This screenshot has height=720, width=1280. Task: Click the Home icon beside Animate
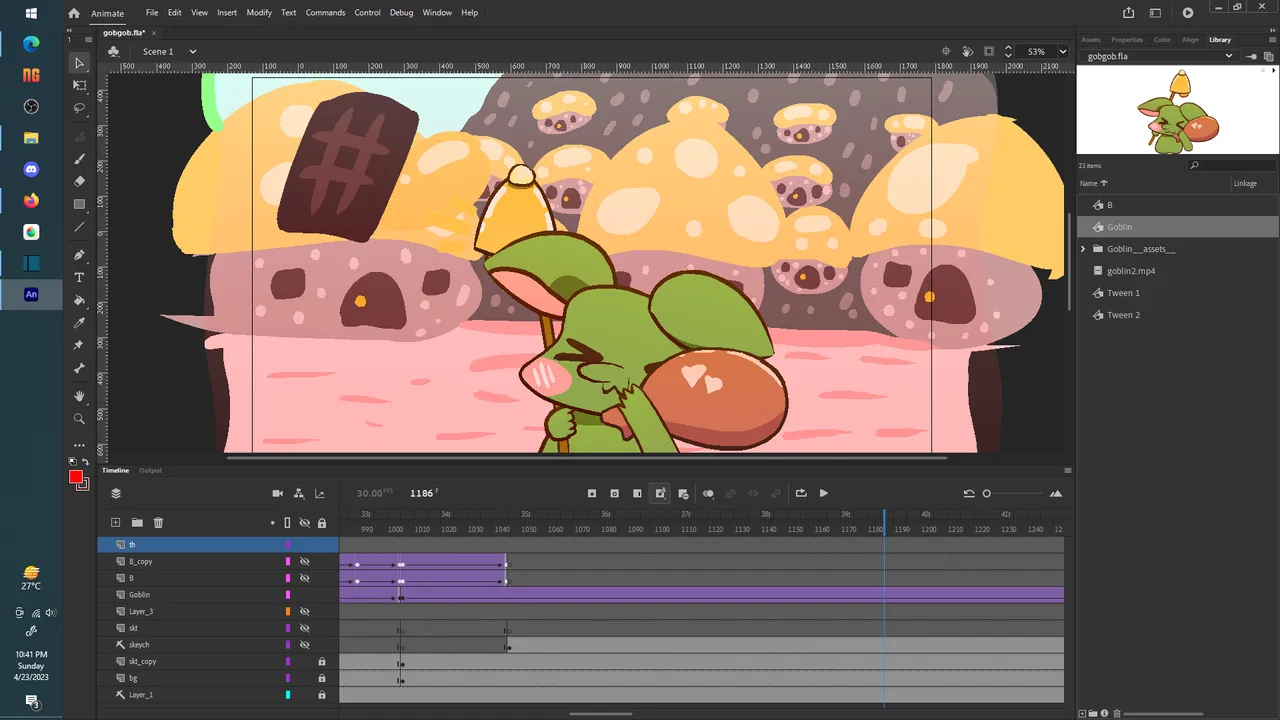[x=73, y=13]
